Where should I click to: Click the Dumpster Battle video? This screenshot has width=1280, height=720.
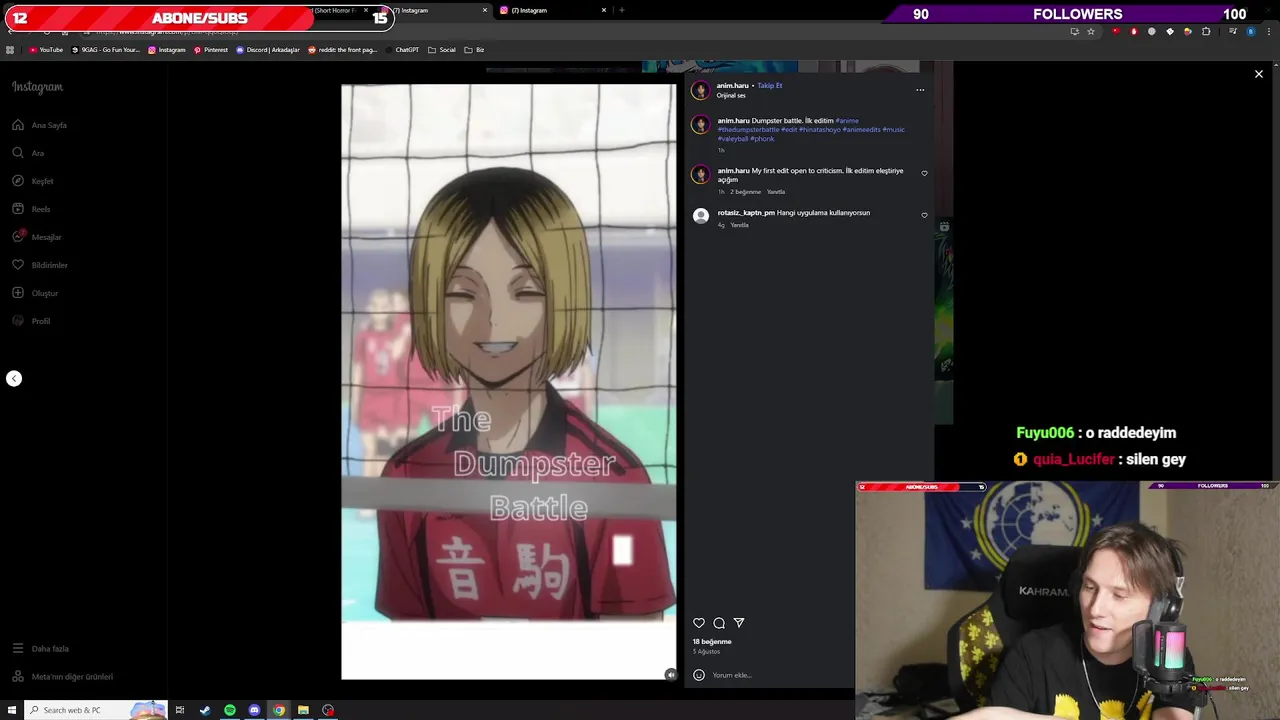pos(508,381)
